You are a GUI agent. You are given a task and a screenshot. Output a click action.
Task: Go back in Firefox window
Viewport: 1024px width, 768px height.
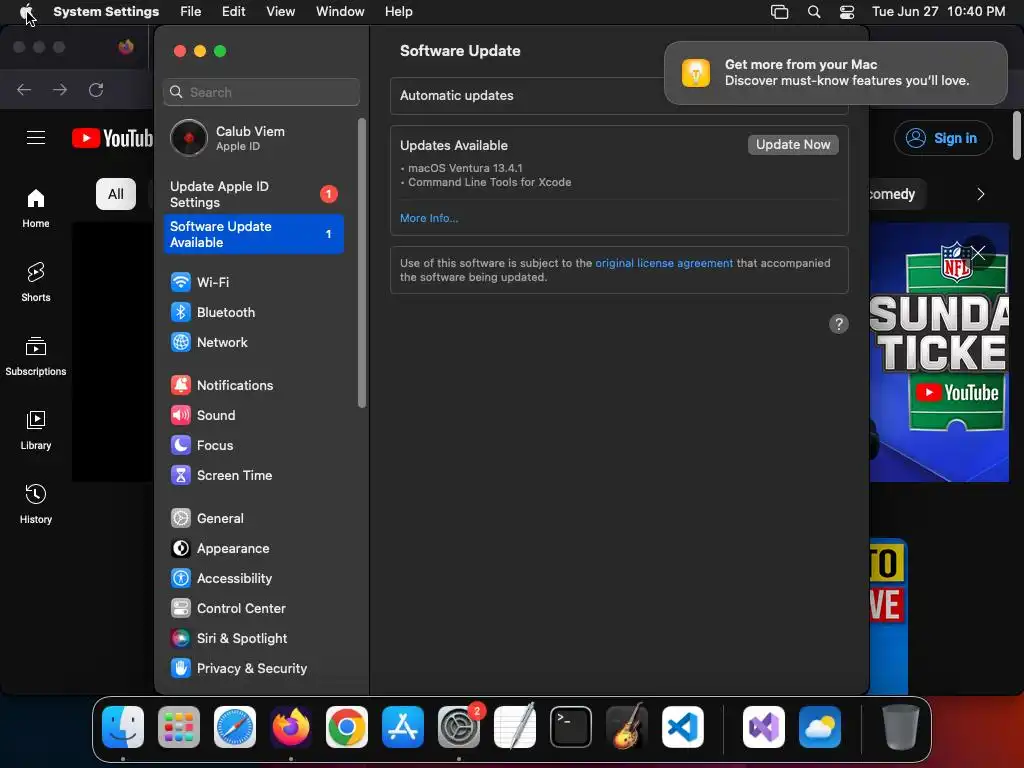pyautogui.click(x=24, y=89)
